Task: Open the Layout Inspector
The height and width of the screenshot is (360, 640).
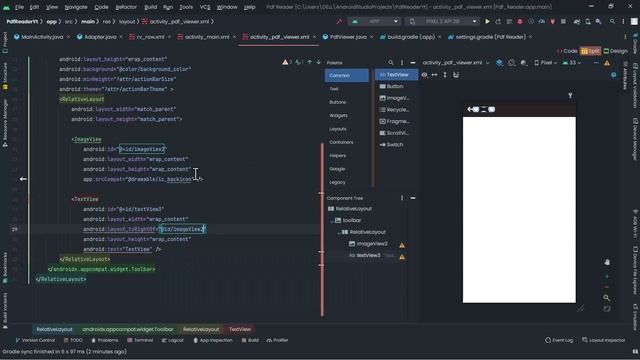Action: [603, 340]
